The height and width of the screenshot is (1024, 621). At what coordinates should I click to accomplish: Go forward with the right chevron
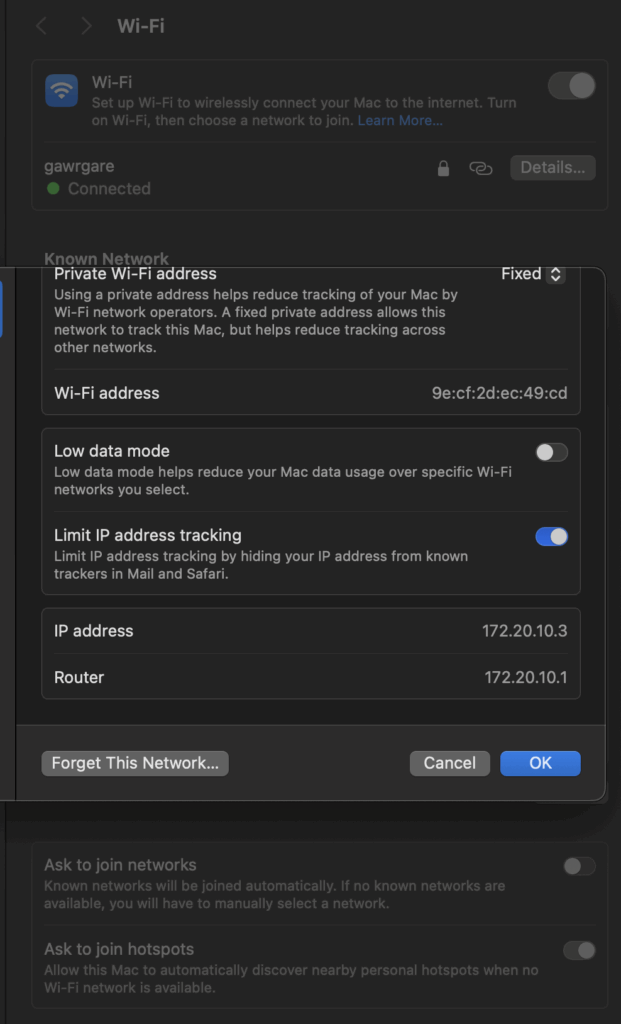pos(86,26)
